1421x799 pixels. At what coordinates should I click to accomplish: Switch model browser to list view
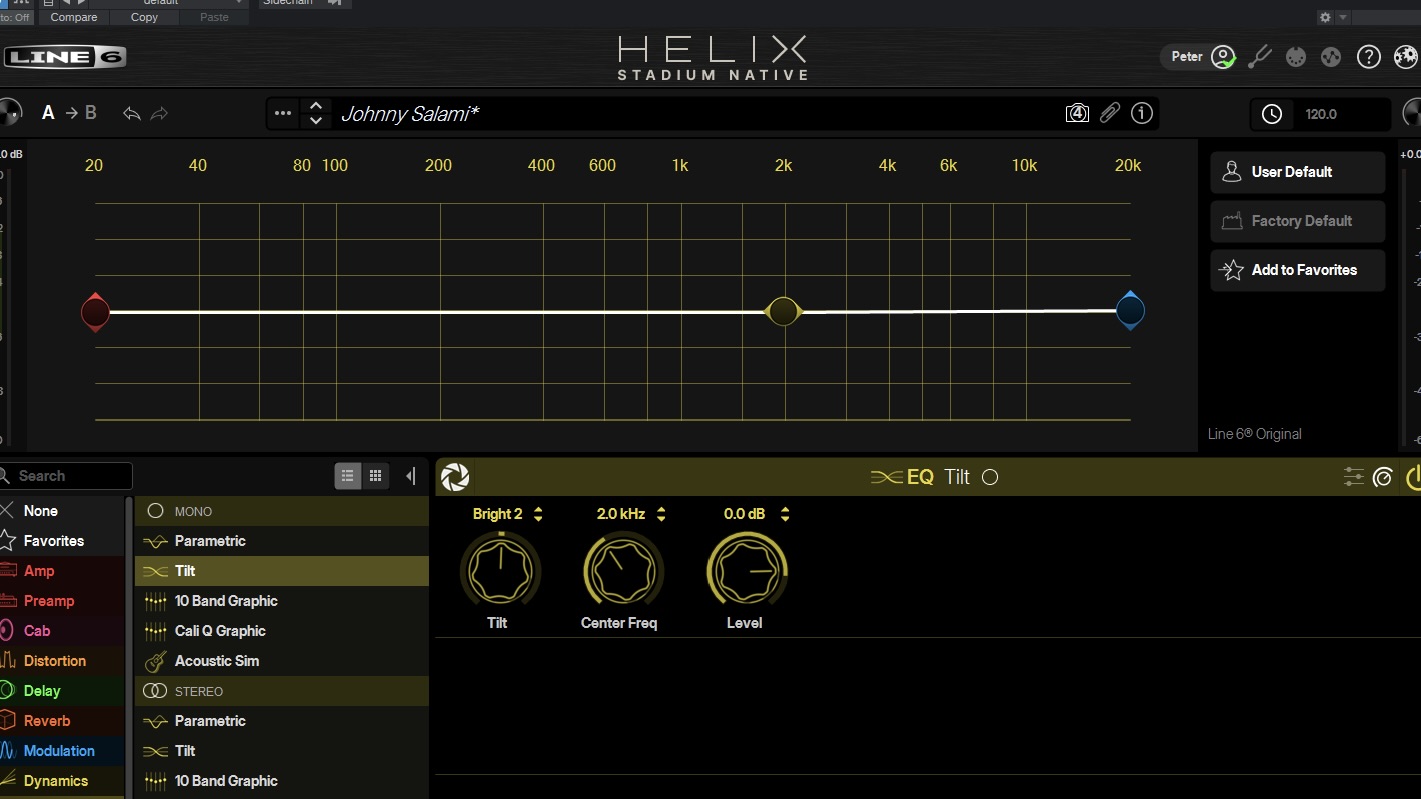pos(347,476)
